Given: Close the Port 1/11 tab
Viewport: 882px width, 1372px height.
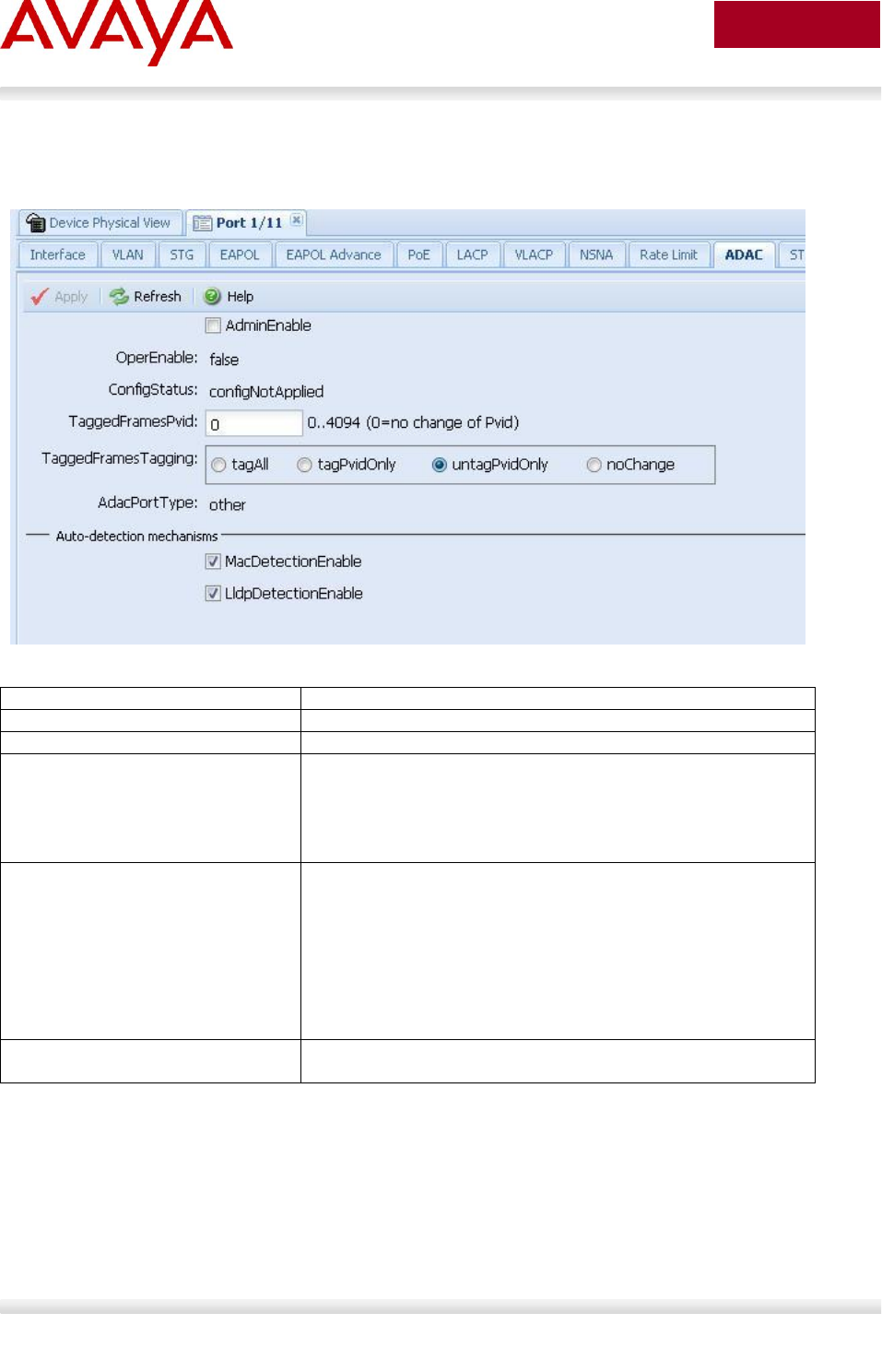Looking at the screenshot, I should pyautogui.click(x=296, y=220).
